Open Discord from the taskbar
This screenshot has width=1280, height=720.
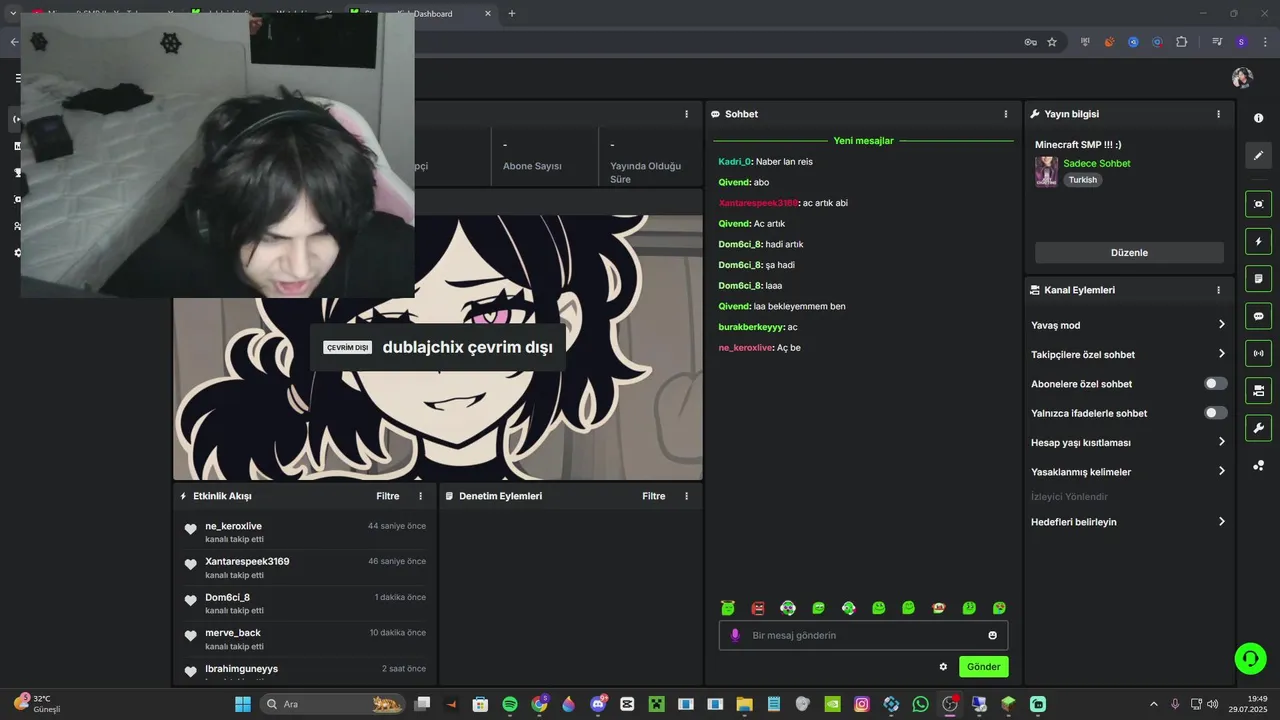[598, 704]
